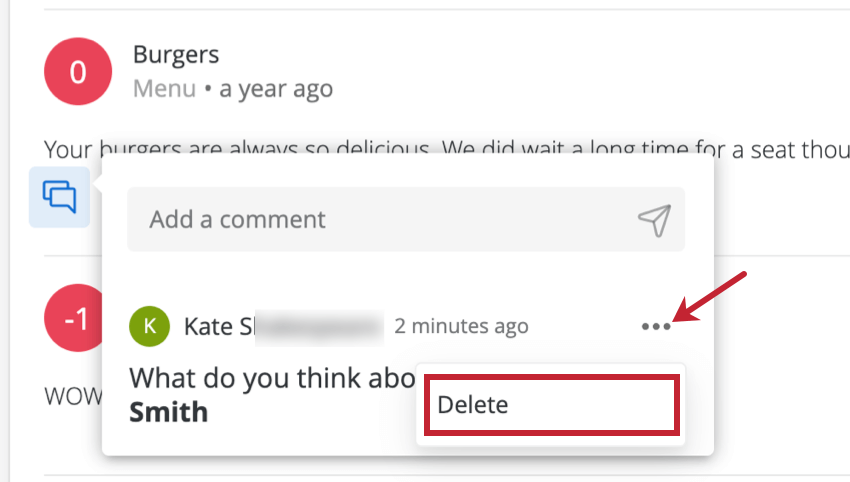Click the blurred surname next to Kate
Viewport: 850px width, 482px height.
pos(318,326)
